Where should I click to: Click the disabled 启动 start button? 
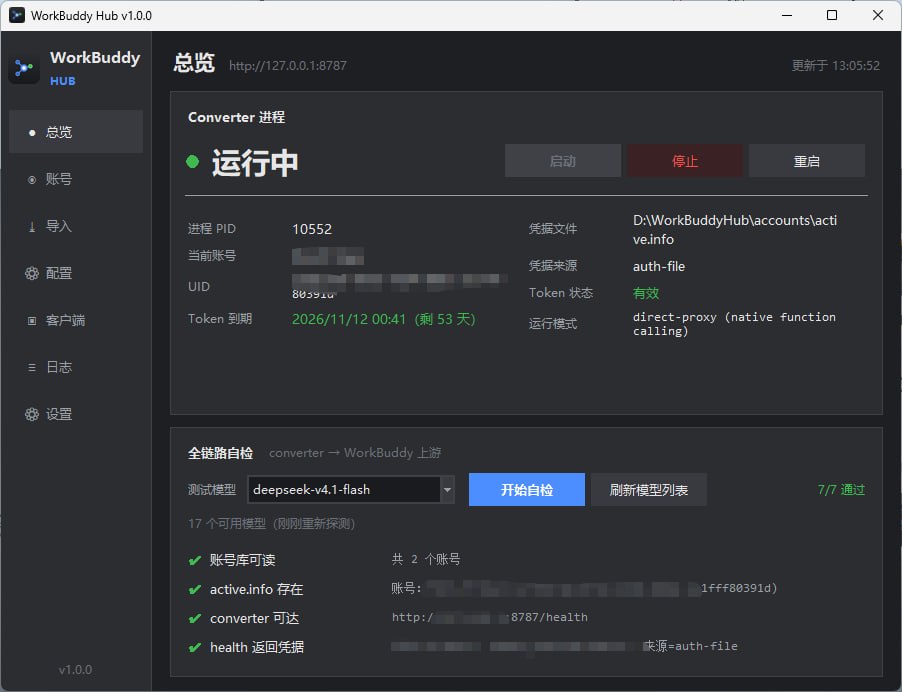click(x=563, y=161)
